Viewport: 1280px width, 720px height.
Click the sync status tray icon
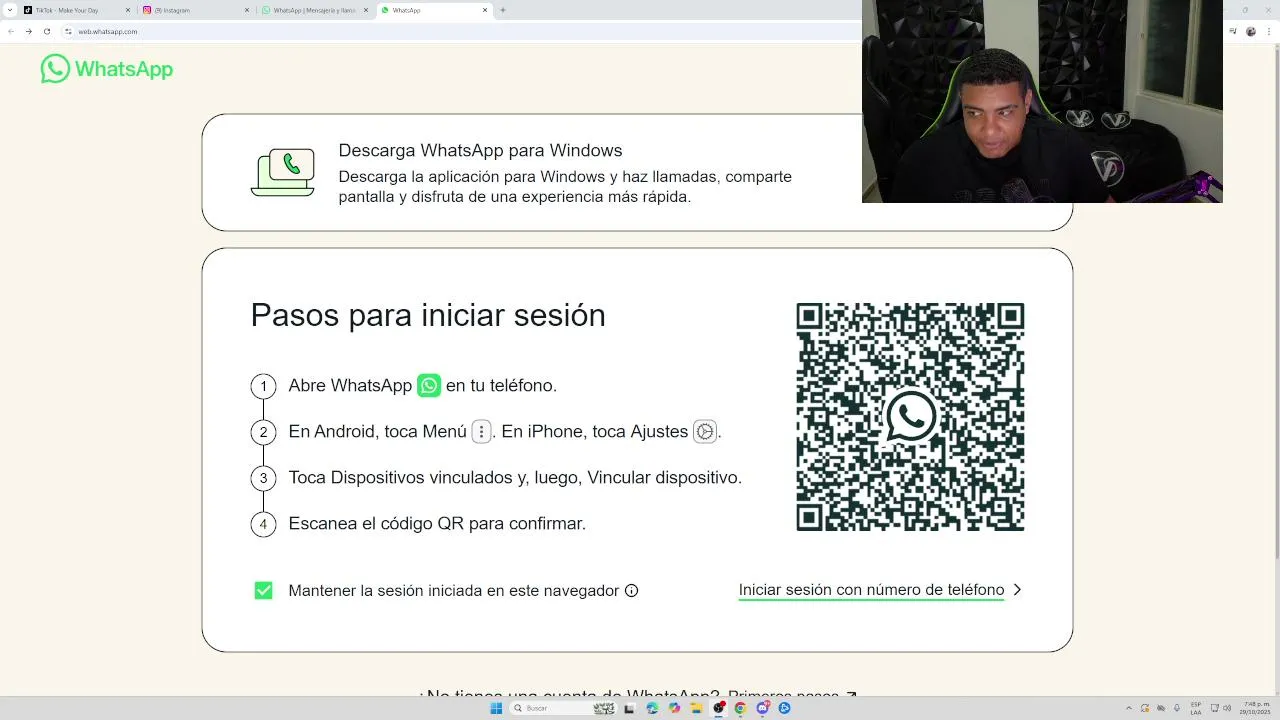pos(1146,708)
